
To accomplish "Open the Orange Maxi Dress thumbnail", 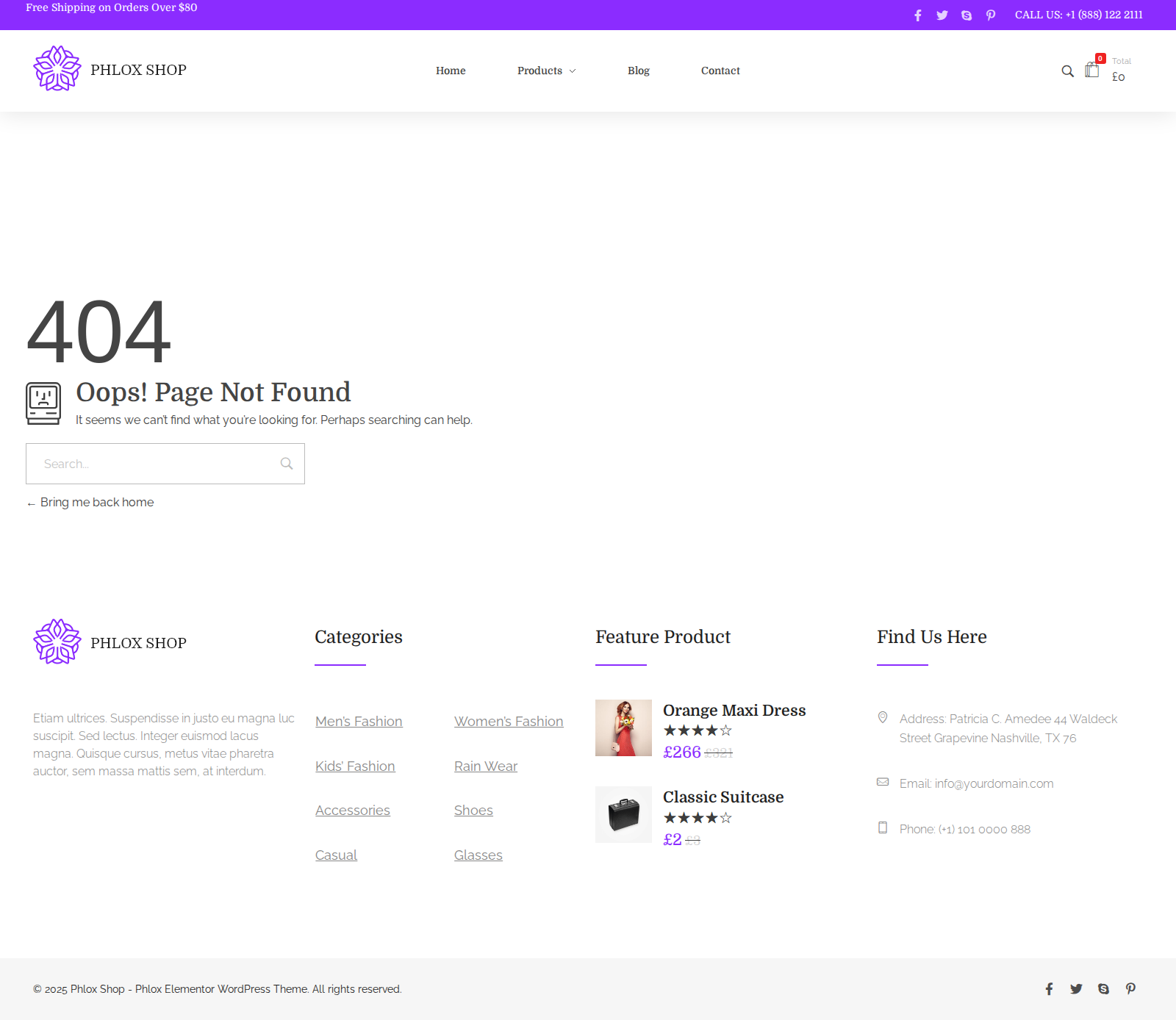I will tap(623, 728).
